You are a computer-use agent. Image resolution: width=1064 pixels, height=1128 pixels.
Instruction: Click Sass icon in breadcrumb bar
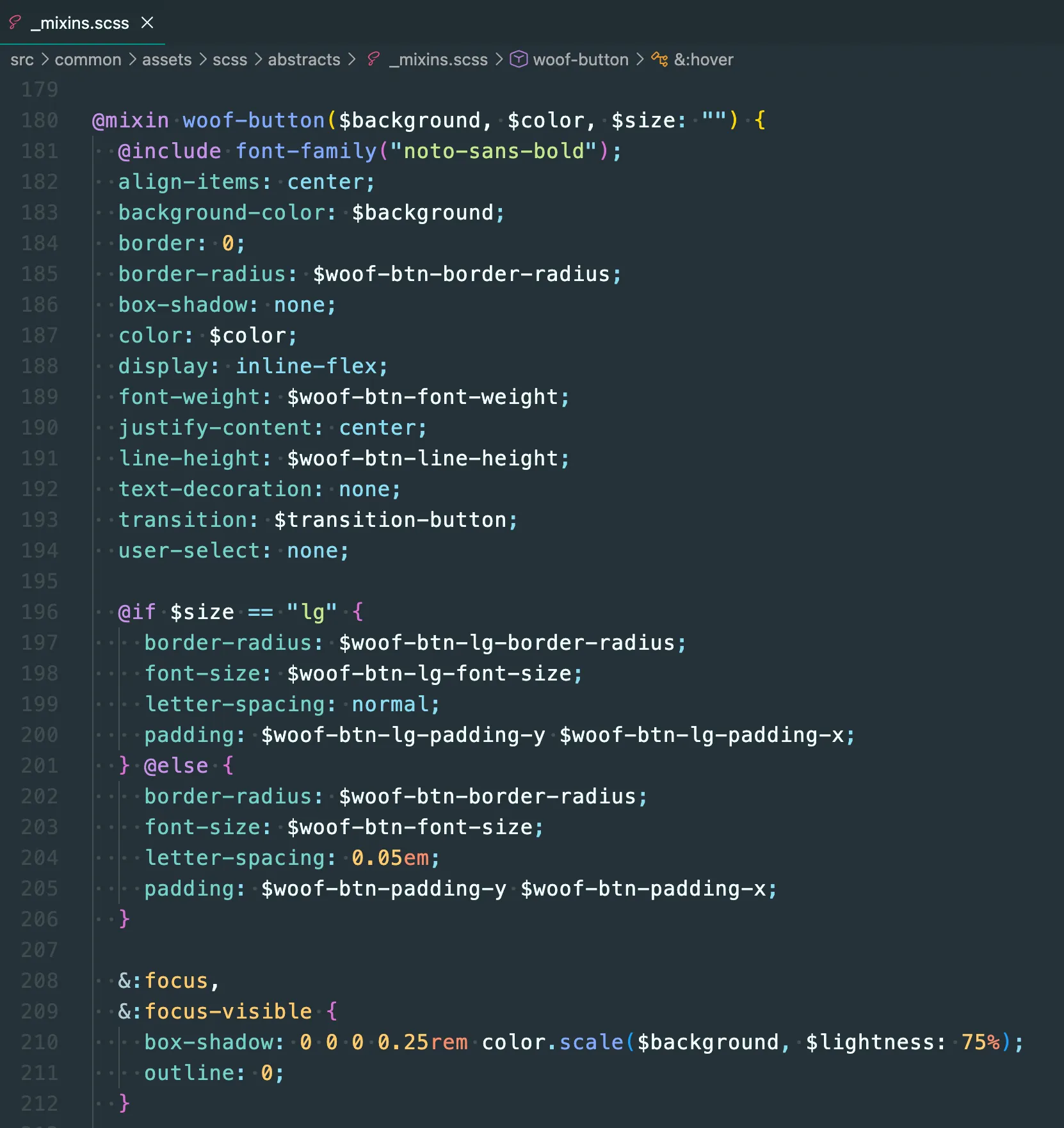[x=374, y=60]
